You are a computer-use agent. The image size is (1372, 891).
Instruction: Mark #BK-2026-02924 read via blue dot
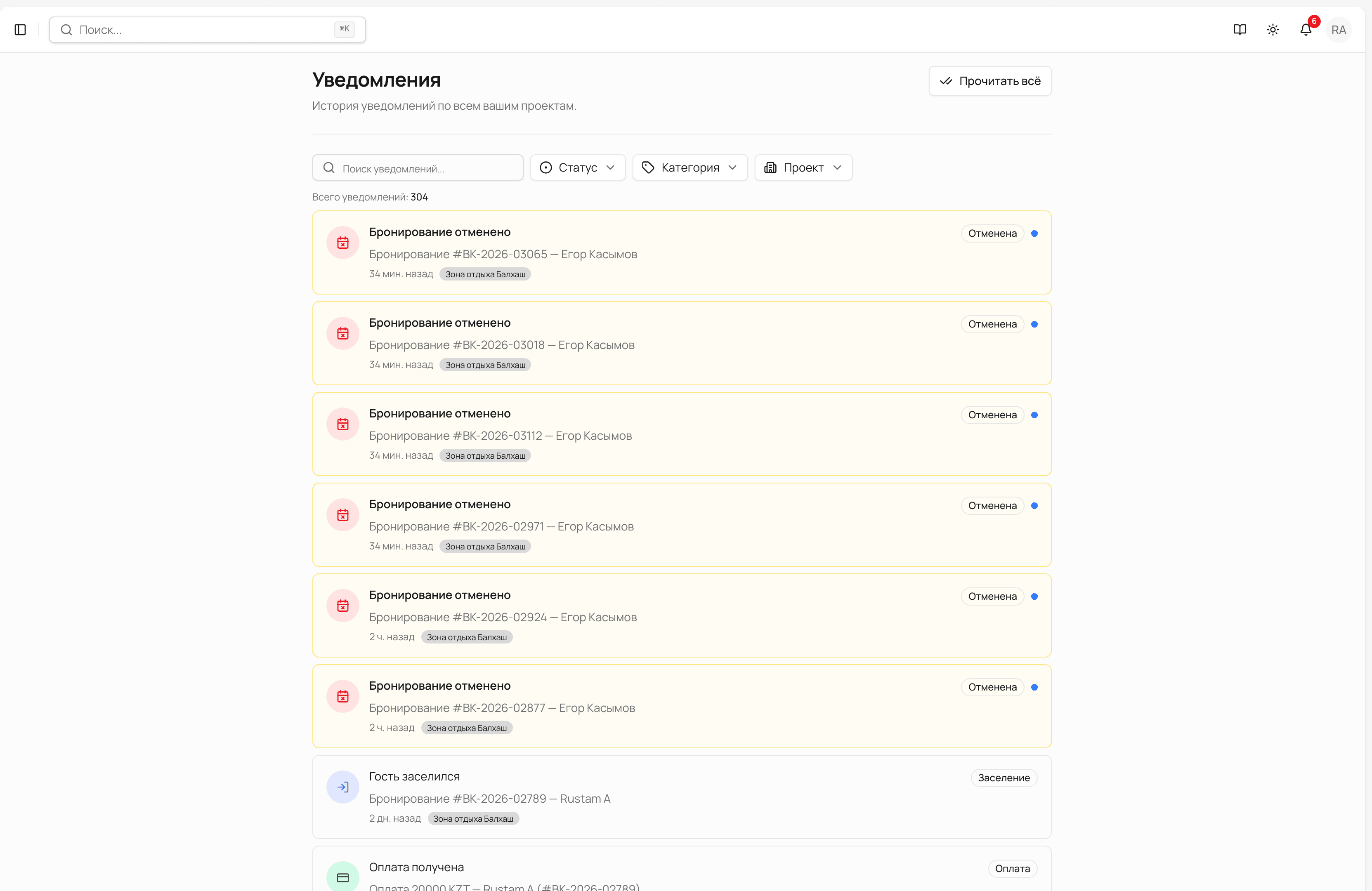[x=1034, y=596]
